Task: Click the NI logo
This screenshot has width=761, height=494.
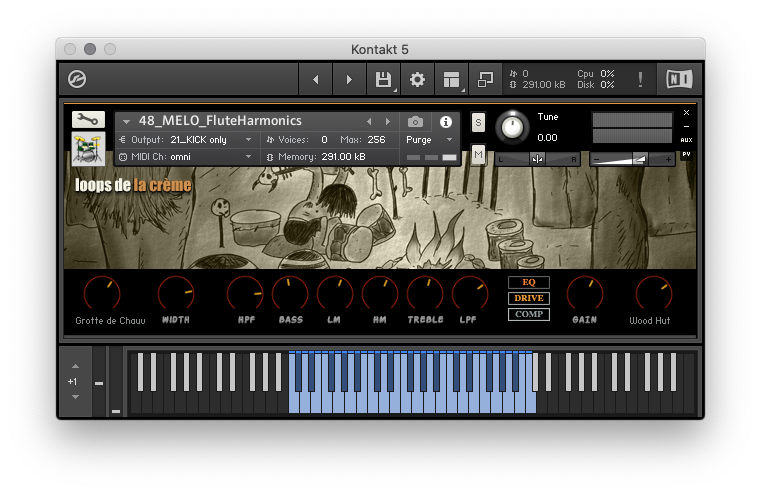Action: click(679, 79)
